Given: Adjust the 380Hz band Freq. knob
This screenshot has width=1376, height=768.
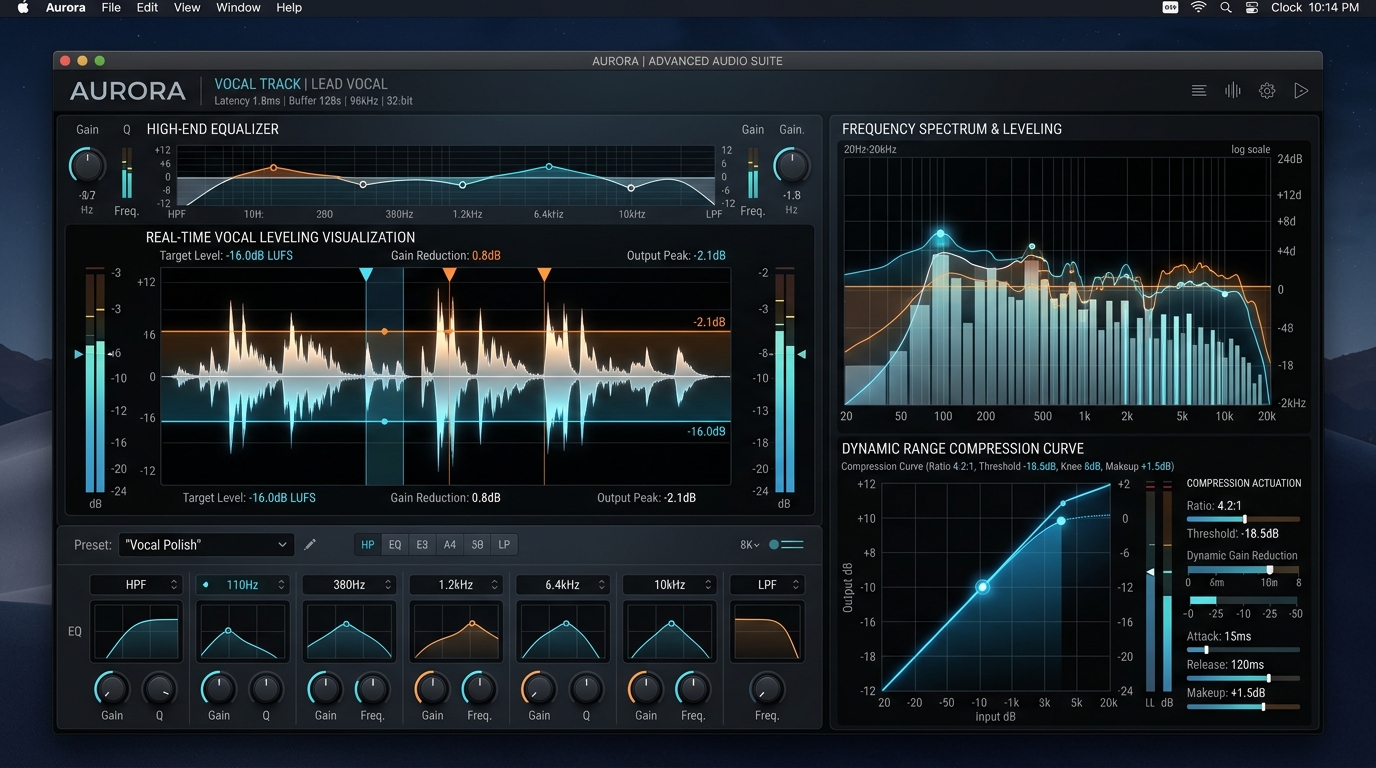Looking at the screenshot, I should (x=372, y=688).
